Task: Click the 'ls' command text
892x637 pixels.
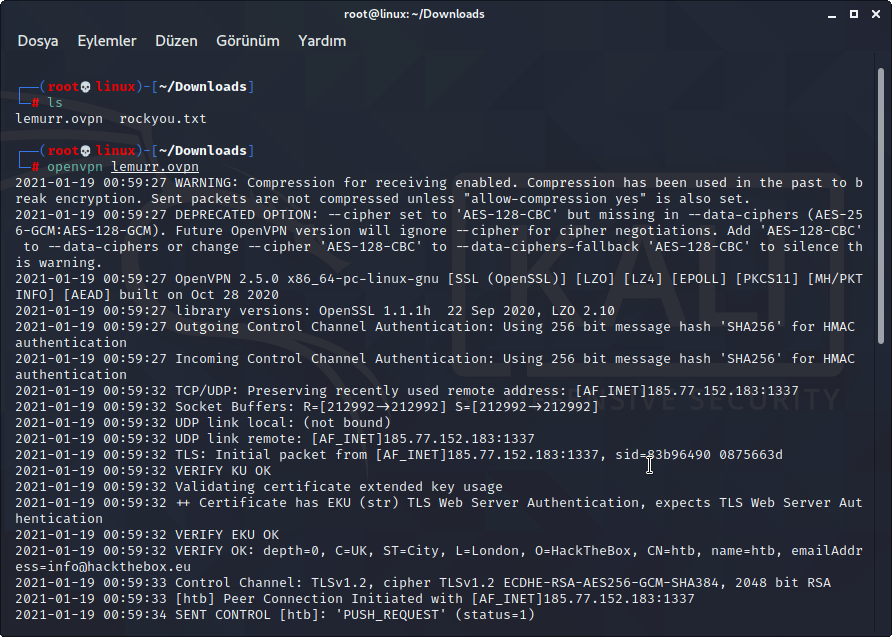Action: pyautogui.click(x=55, y=103)
